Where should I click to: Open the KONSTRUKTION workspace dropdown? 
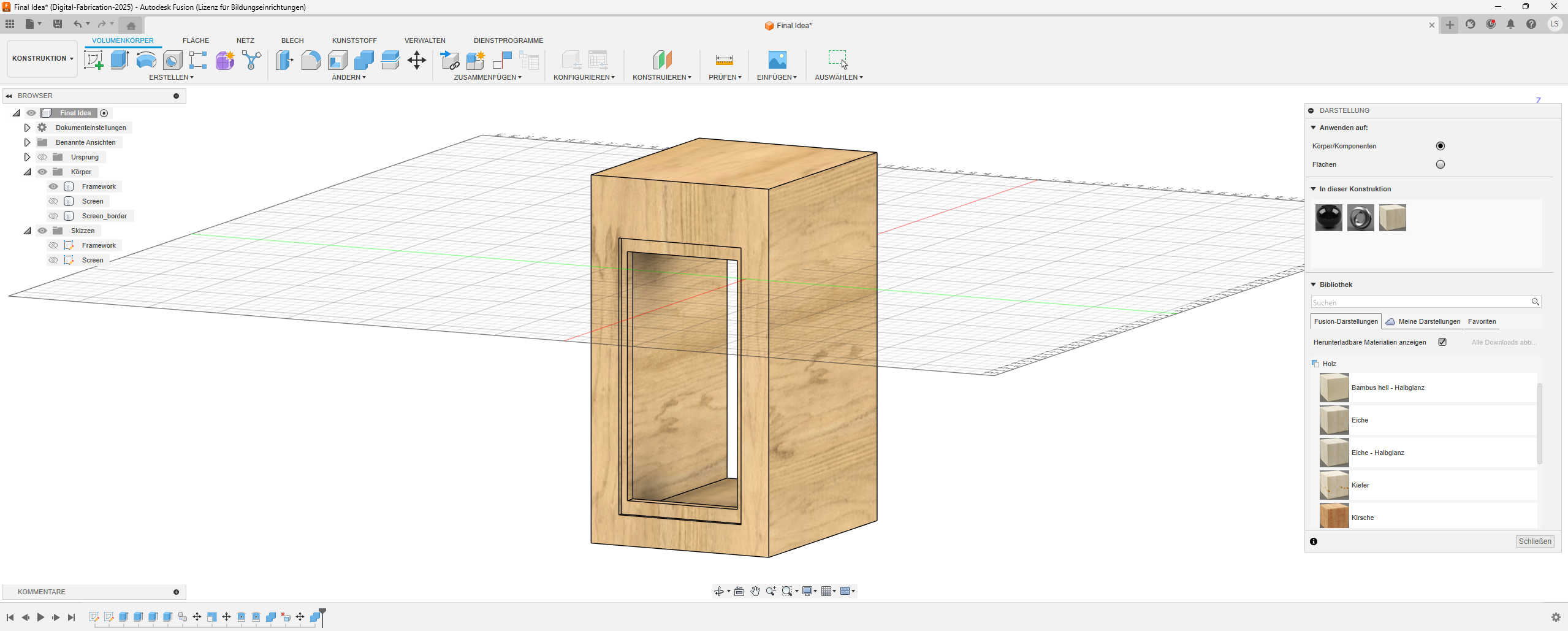[42, 59]
